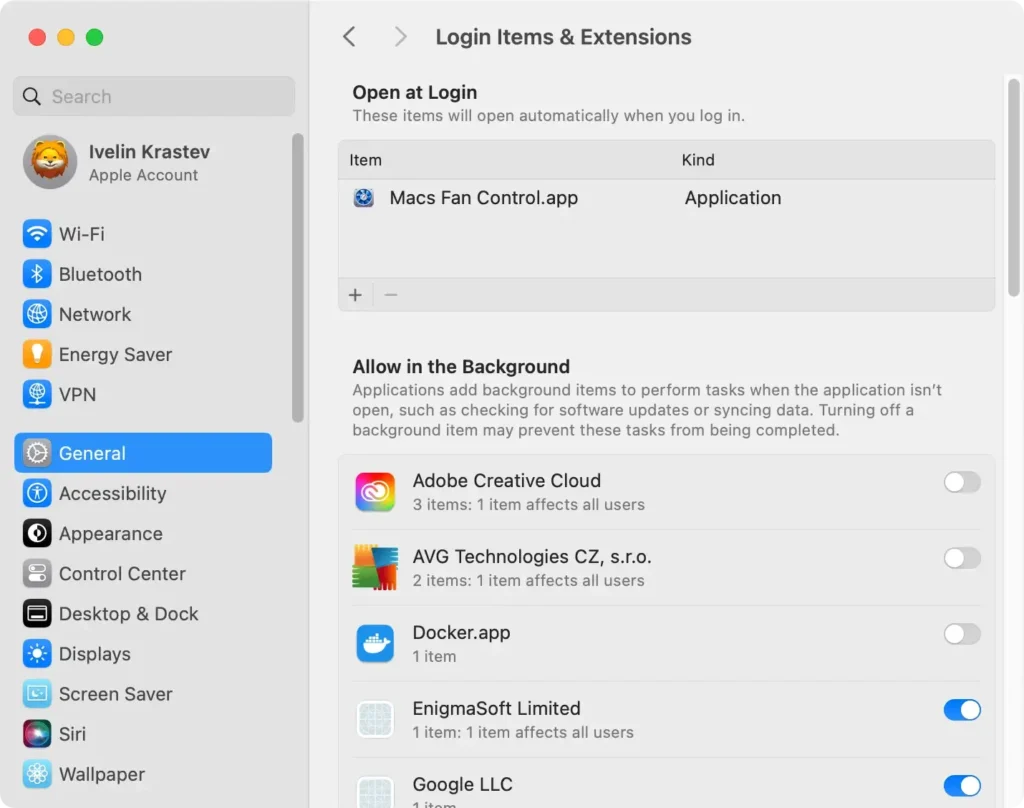Screen dimensions: 1024x808
Task: Open the Displays sun icon
Action: coord(37,654)
